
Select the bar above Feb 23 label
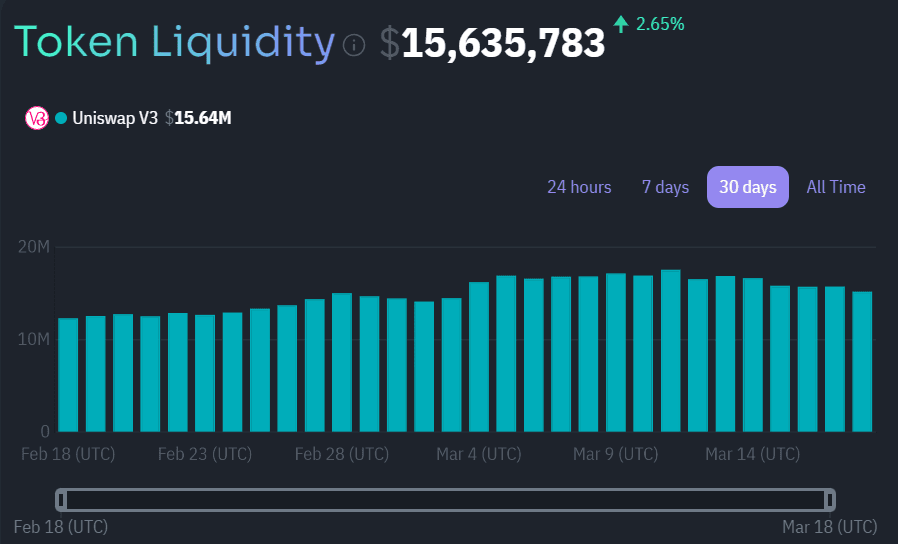[x=205, y=373]
